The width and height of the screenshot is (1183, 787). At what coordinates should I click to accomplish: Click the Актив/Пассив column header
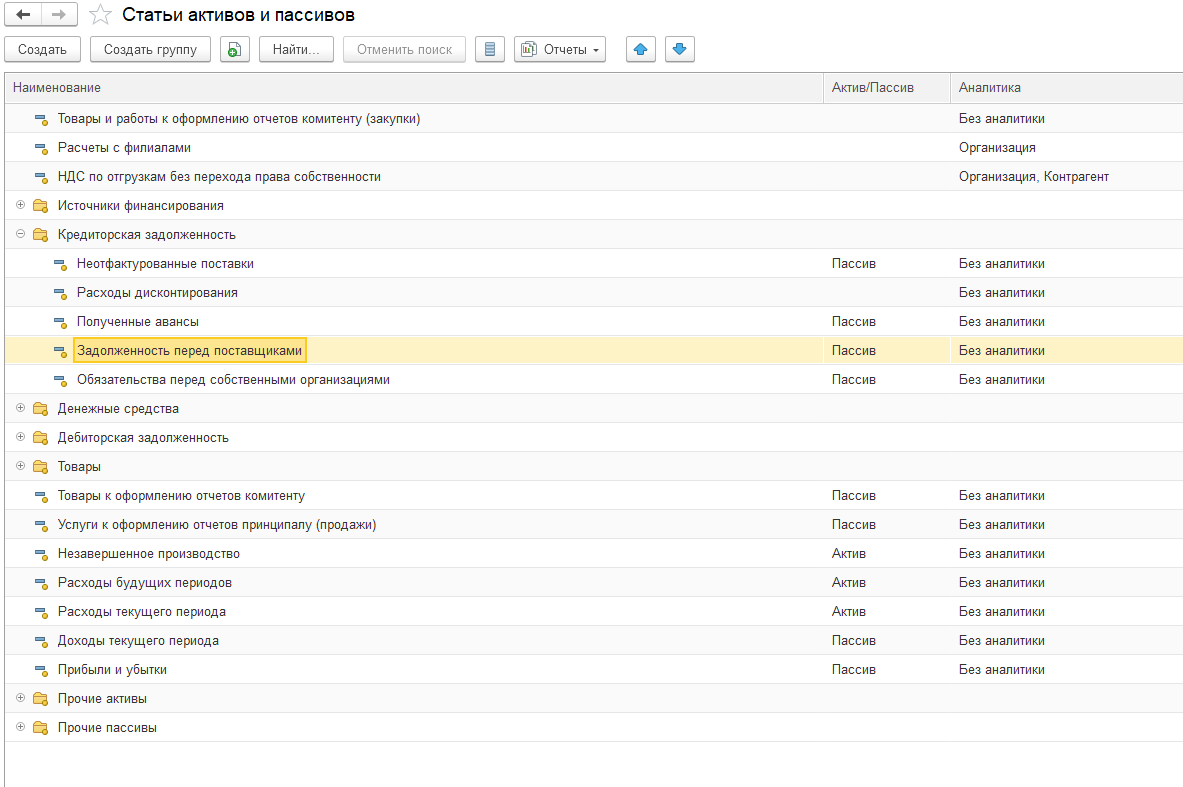[872, 88]
